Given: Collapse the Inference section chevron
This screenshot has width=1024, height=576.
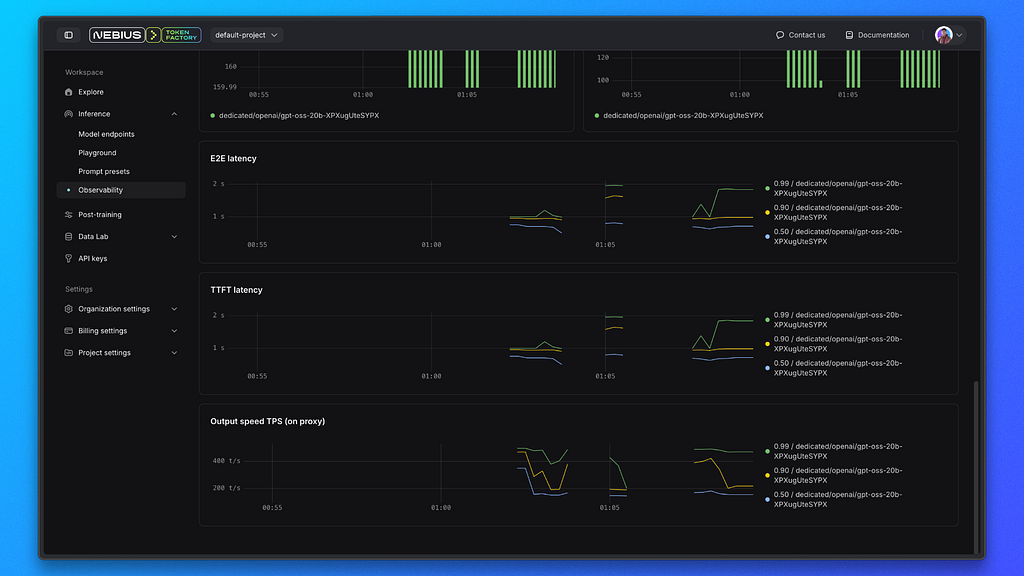Looking at the screenshot, I should tap(174, 114).
